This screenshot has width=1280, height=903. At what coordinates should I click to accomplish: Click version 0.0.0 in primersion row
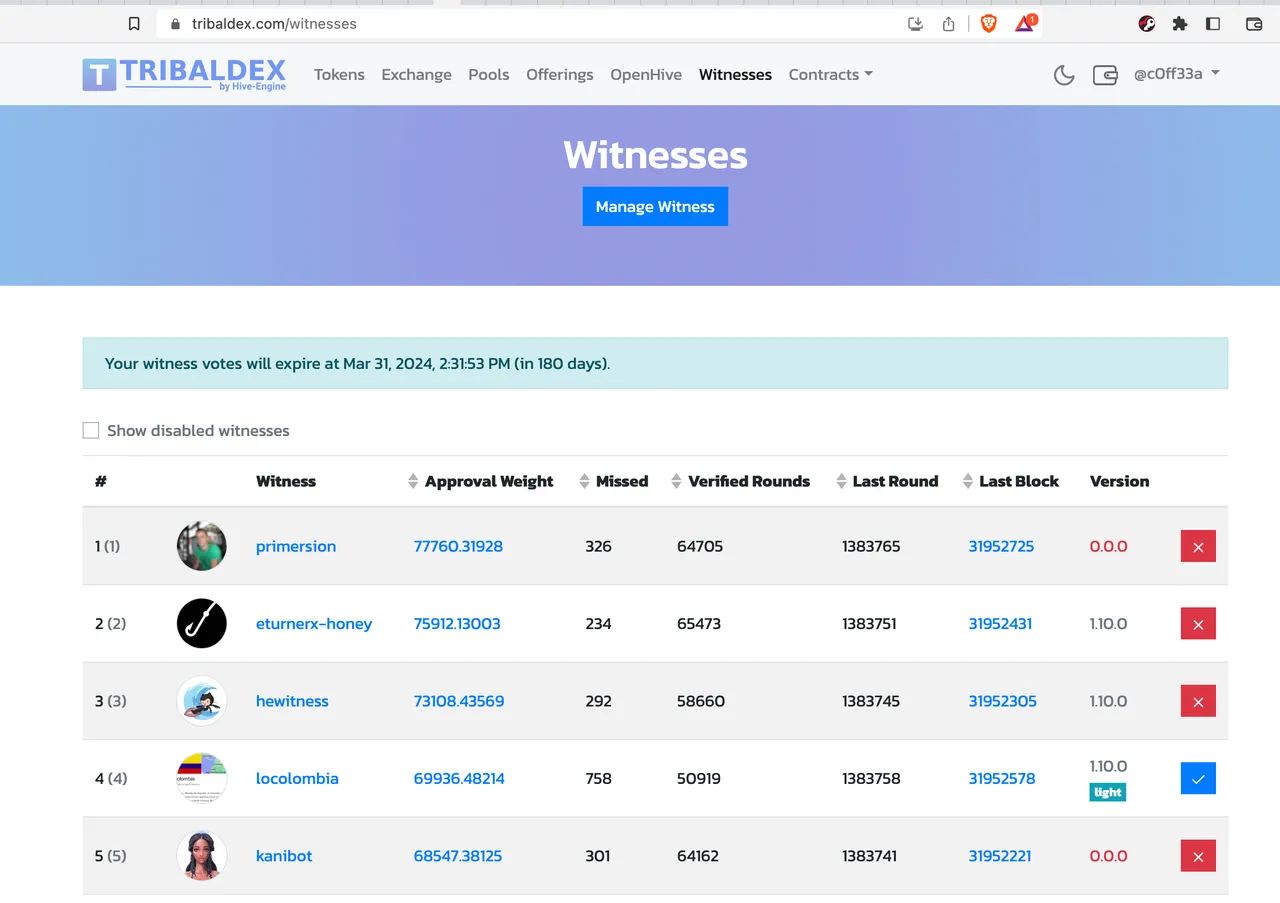pyautogui.click(x=1108, y=546)
